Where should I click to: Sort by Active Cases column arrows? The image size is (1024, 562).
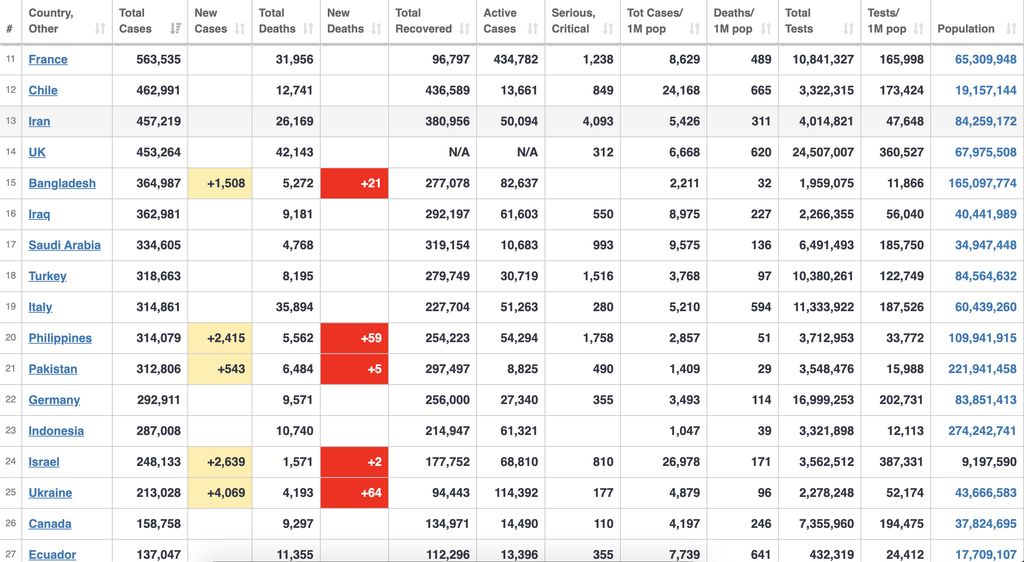pyautogui.click(x=533, y=29)
